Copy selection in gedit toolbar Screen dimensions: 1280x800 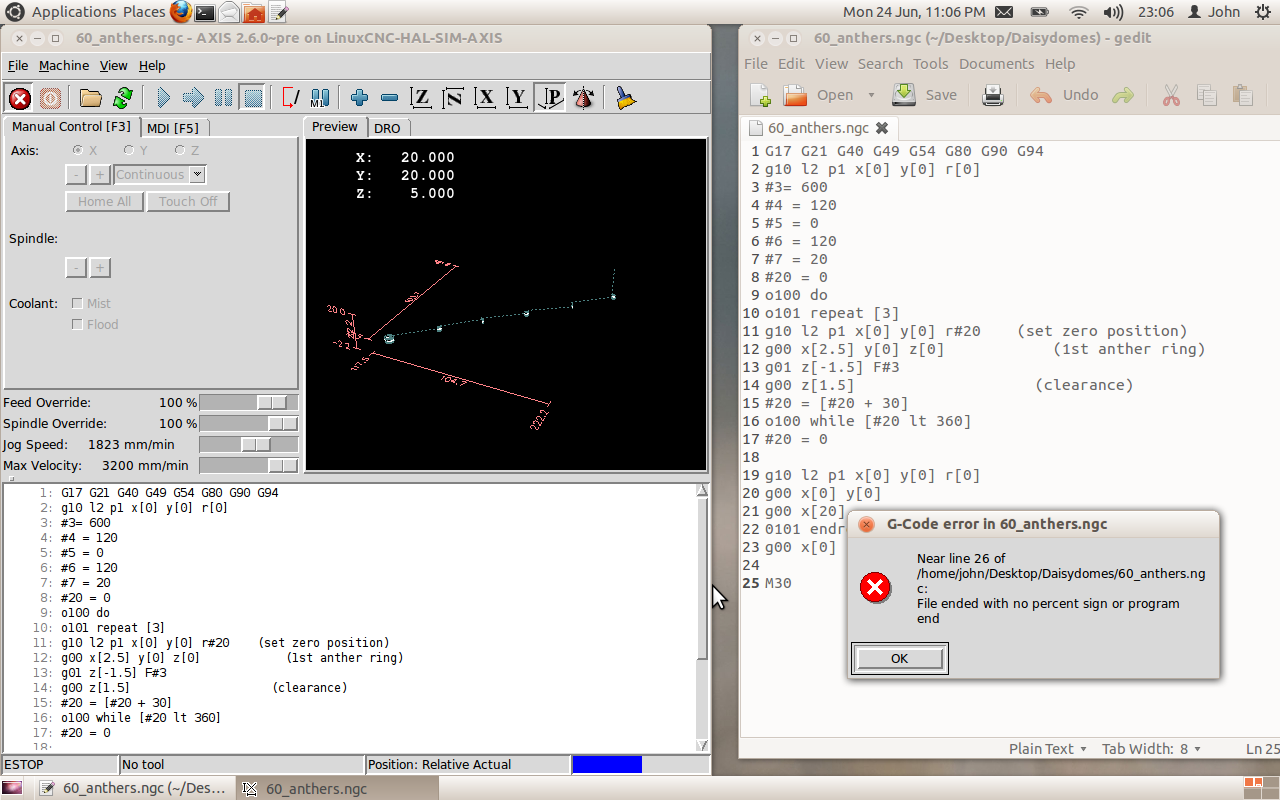(x=1207, y=95)
